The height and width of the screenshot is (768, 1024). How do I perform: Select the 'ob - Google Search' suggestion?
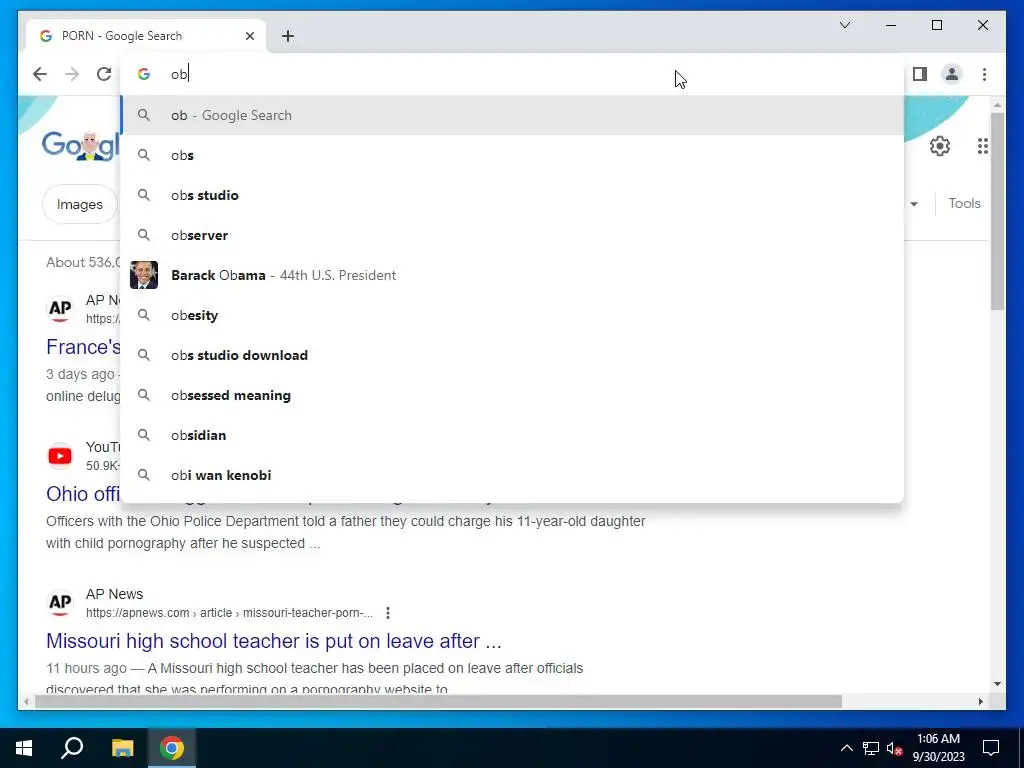point(513,116)
